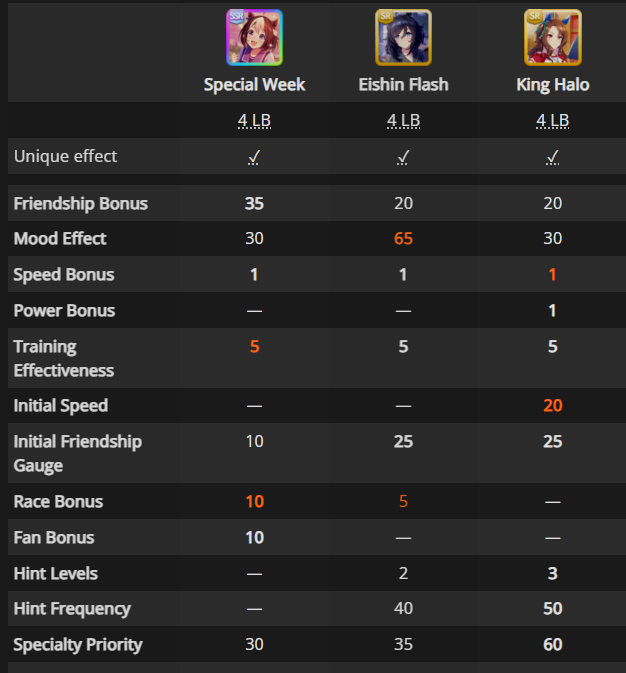Open the Special Week SSR card icon
This screenshot has width=626, height=673.
pyautogui.click(x=254, y=37)
